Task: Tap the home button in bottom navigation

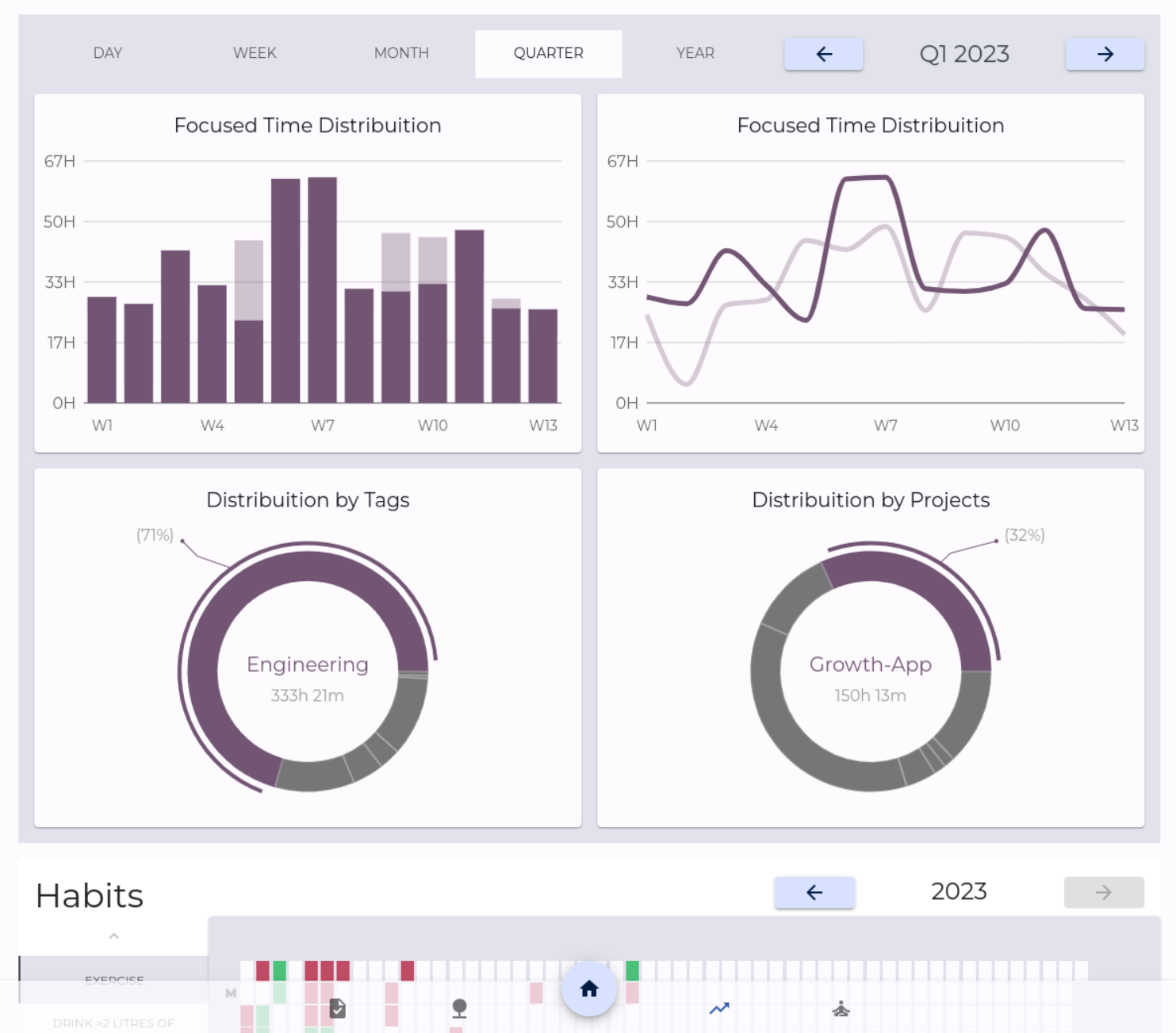Action: (589, 989)
